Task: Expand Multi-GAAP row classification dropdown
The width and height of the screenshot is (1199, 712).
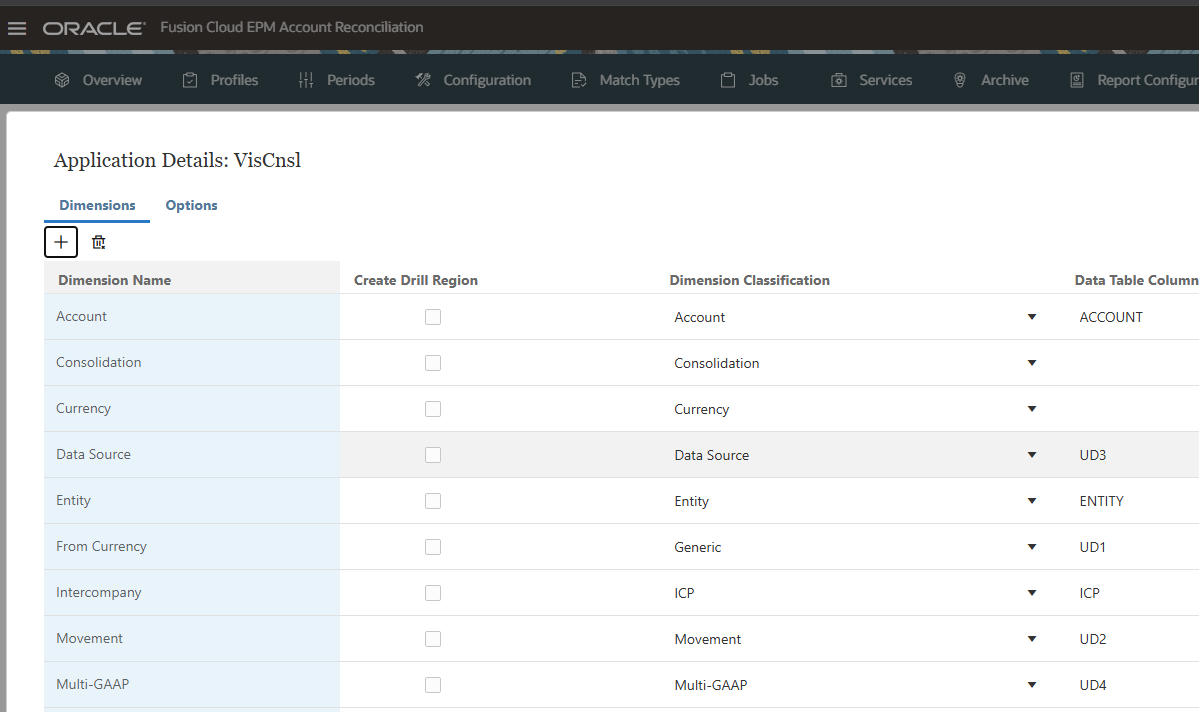Action: coord(1032,684)
